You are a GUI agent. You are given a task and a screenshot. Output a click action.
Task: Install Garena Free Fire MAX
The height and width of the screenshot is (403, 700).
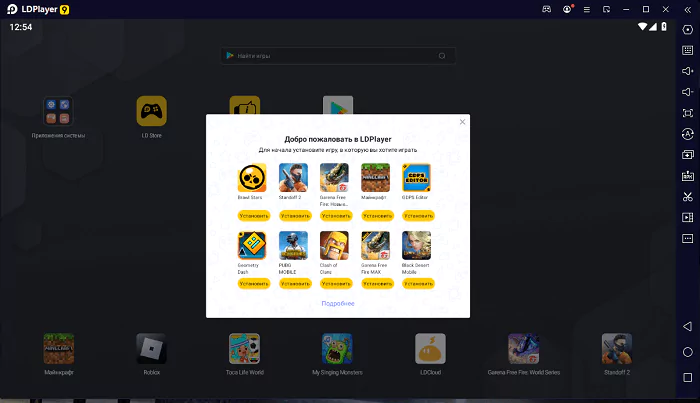pyautogui.click(x=377, y=284)
